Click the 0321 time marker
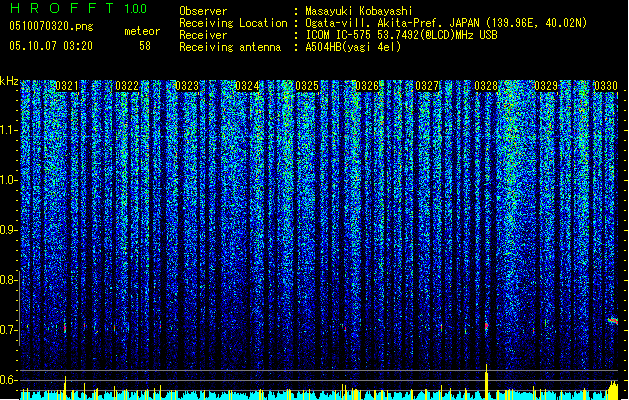Screen dimensions: 629x400 [67, 86]
